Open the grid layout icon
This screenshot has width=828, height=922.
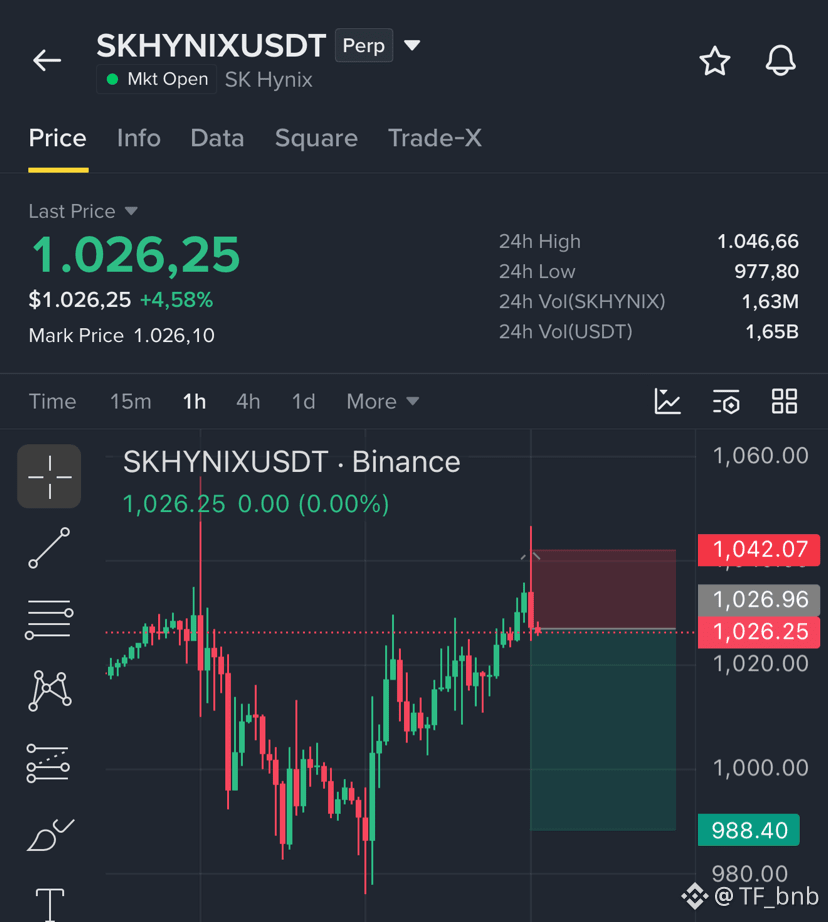(x=784, y=402)
